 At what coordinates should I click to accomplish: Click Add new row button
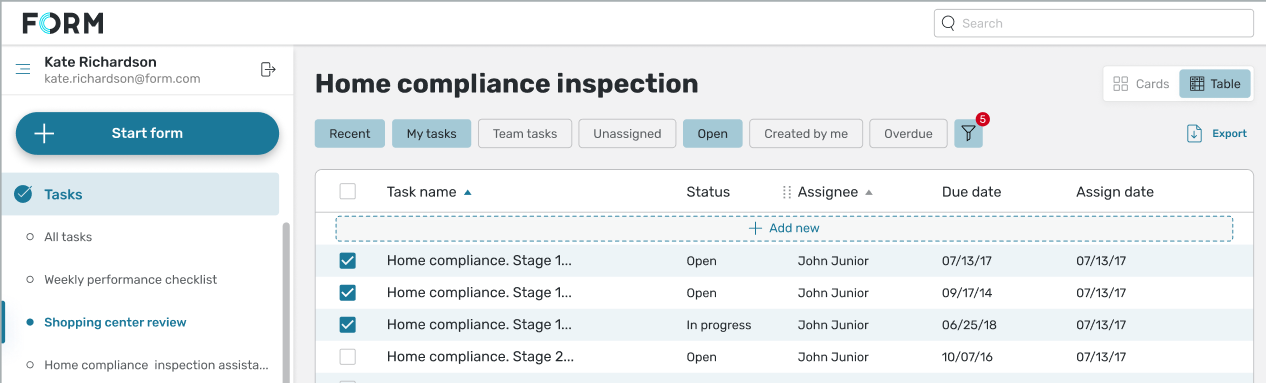(x=784, y=228)
